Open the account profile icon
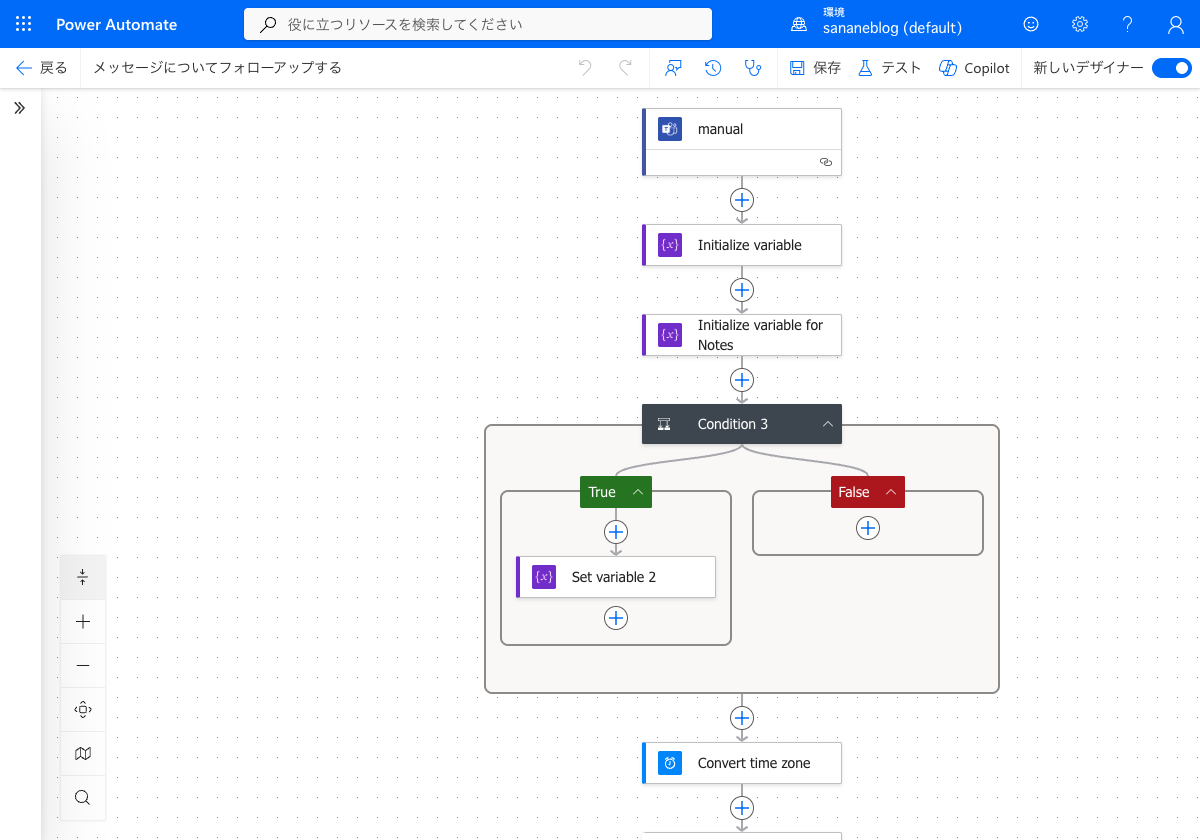Screen dimensions: 1200x840 [x=1176, y=24]
